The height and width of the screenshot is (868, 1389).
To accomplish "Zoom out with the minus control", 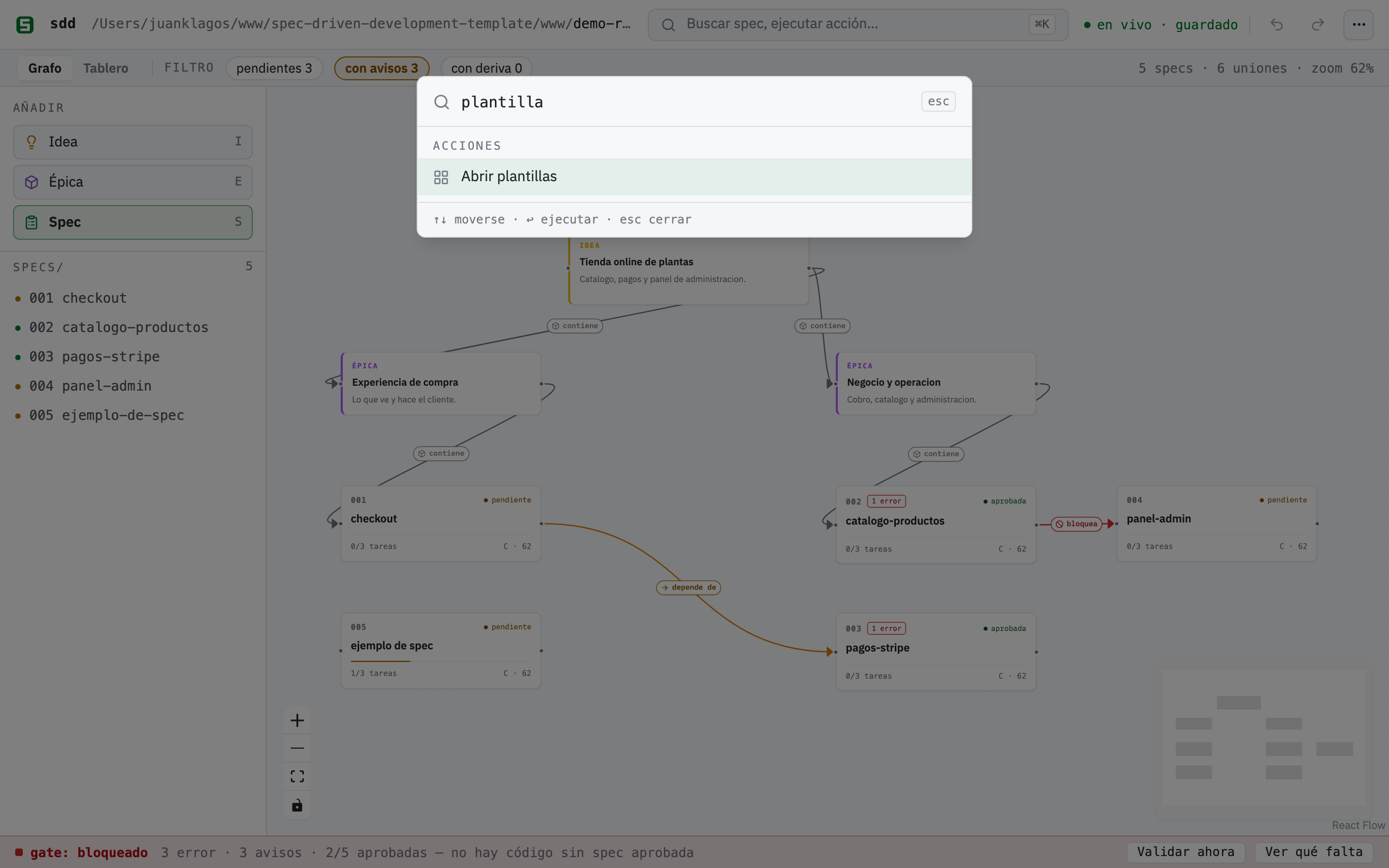I will coord(297,748).
